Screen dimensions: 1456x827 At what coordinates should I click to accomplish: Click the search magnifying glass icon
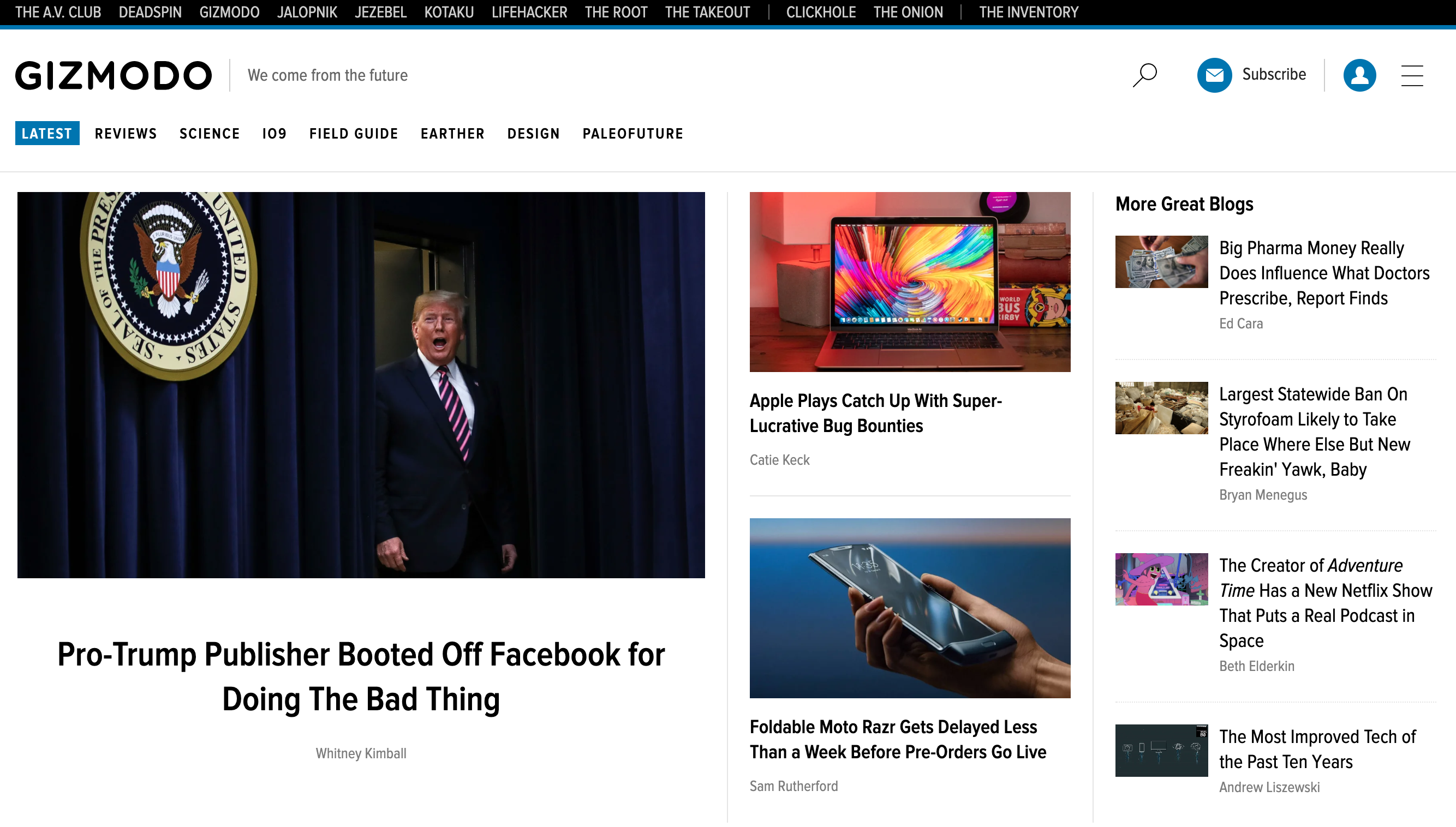[x=1144, y=75]
